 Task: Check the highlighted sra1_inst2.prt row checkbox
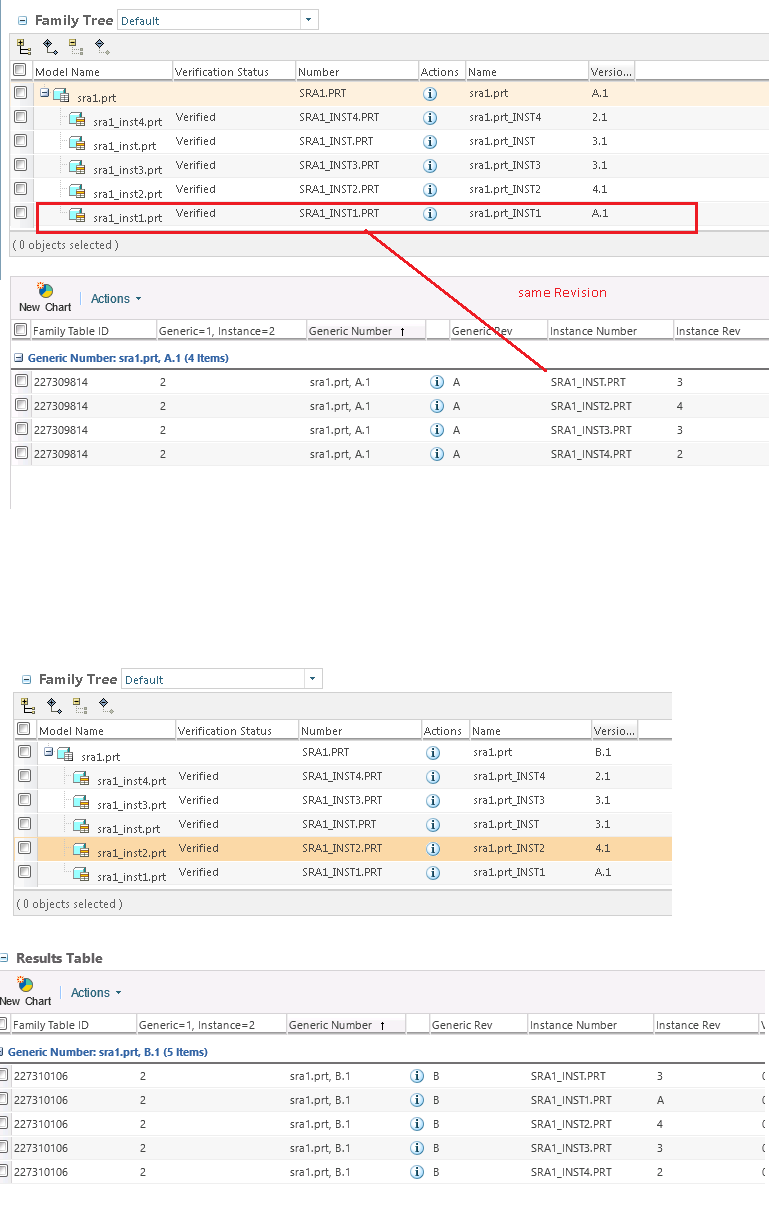click(x=24, y=847)
